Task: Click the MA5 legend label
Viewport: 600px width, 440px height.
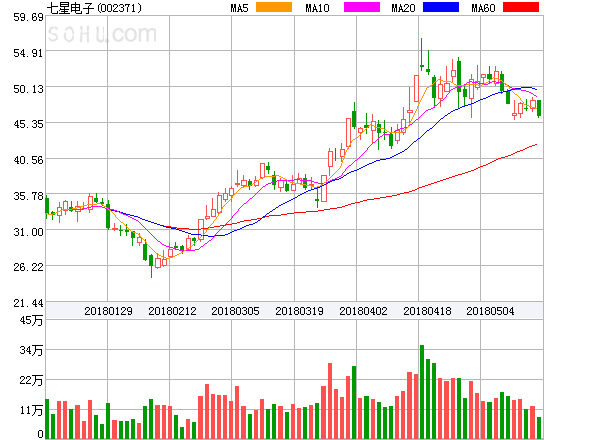Action: (239, 8)
